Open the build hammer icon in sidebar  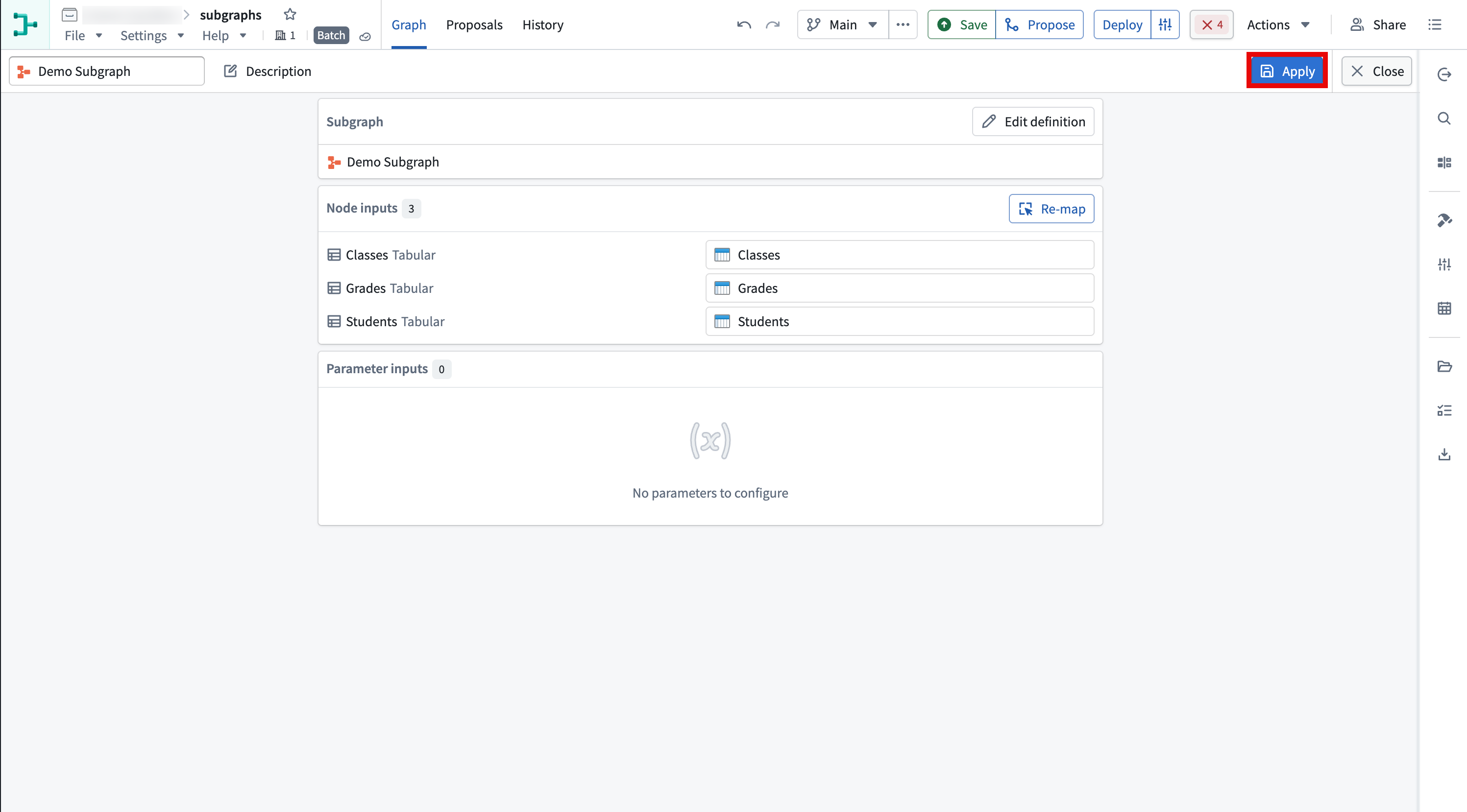point(1444,219)
